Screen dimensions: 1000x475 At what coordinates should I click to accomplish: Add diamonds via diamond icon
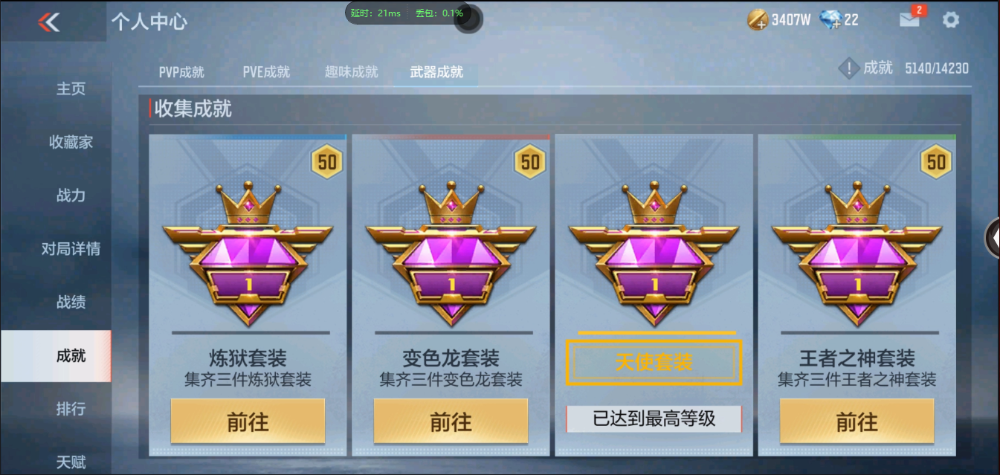pyautogui.click(x=830, y=20)
